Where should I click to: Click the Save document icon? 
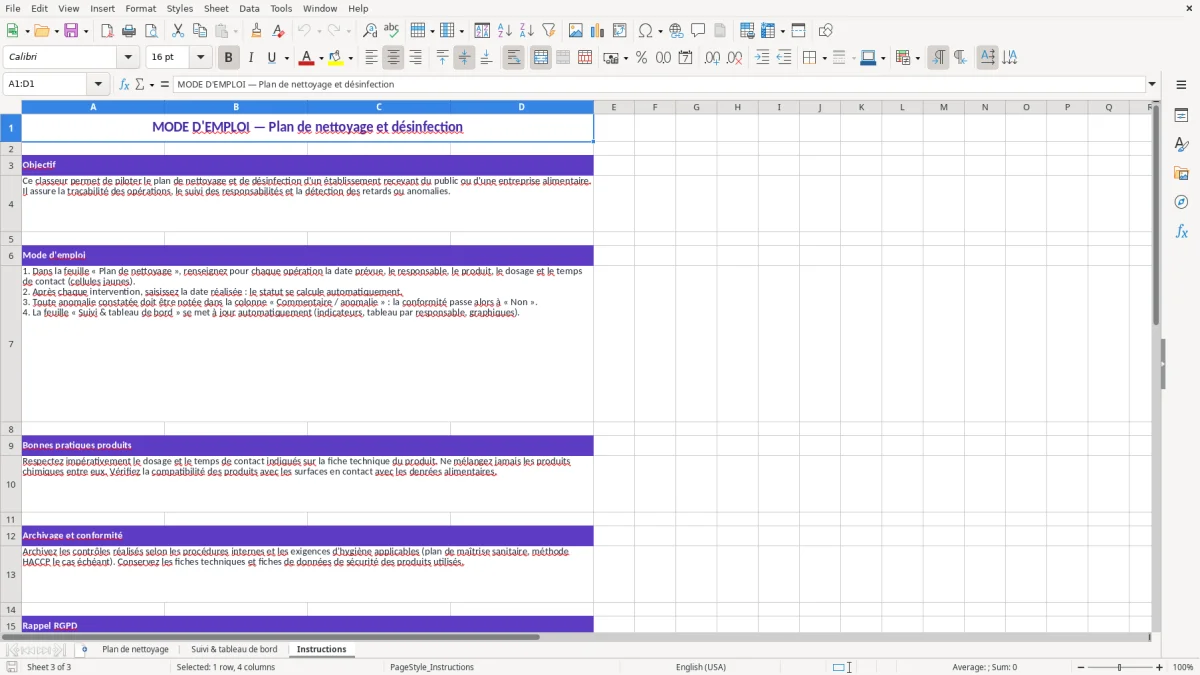71,31
